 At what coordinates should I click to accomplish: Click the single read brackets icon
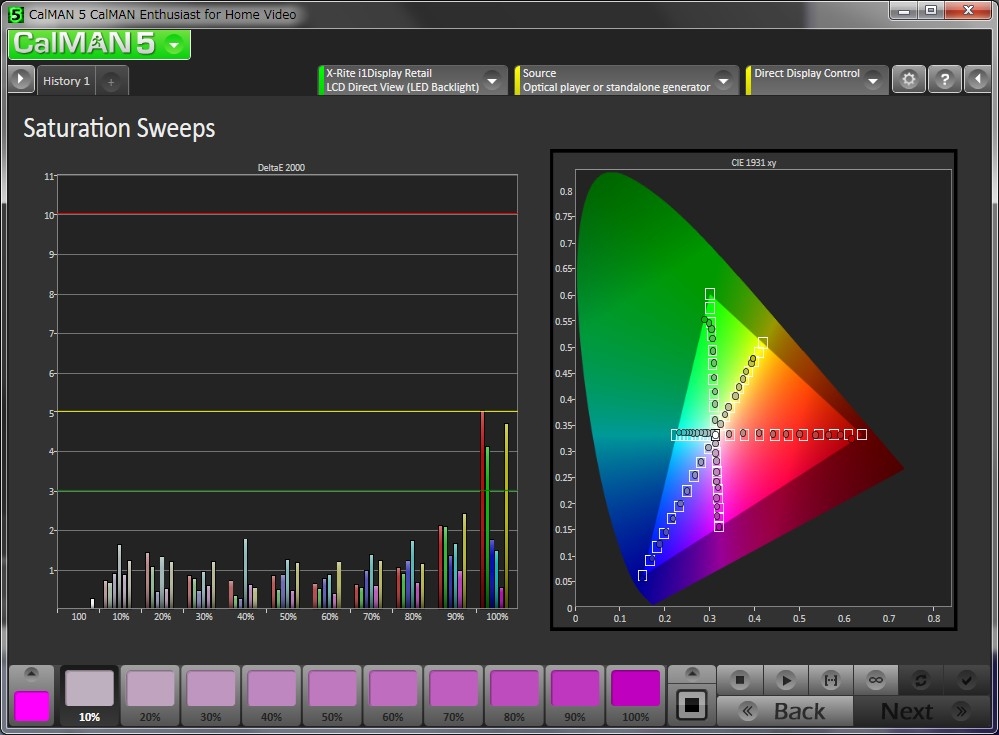pyautogui.click(x=830, y=680)
